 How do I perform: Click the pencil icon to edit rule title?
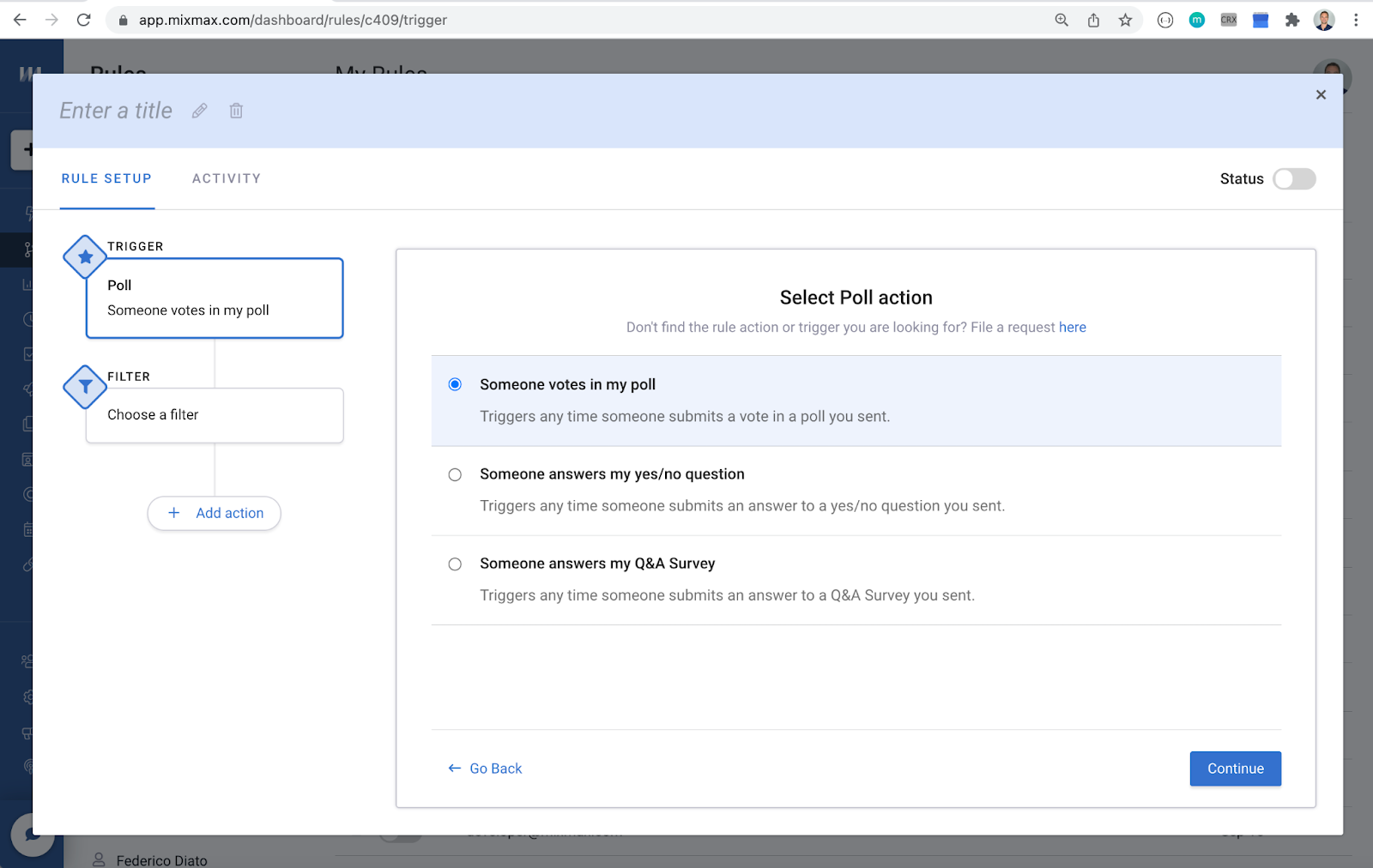pyautogui.click(x=199, y=111)
